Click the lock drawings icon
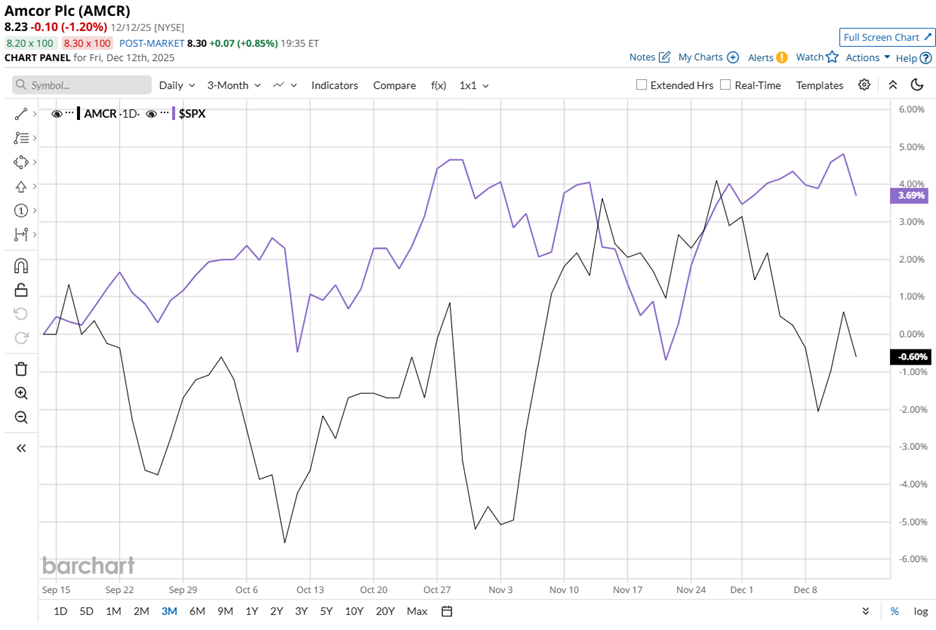Screen dimensions: 936x630 coord(21,290)
